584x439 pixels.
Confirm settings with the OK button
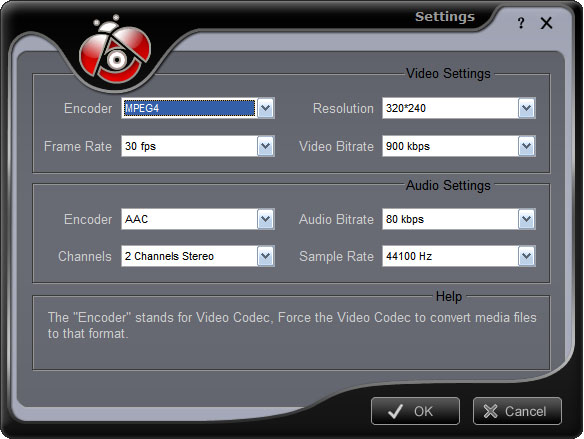pyautogui.click(x=415, y=411)
